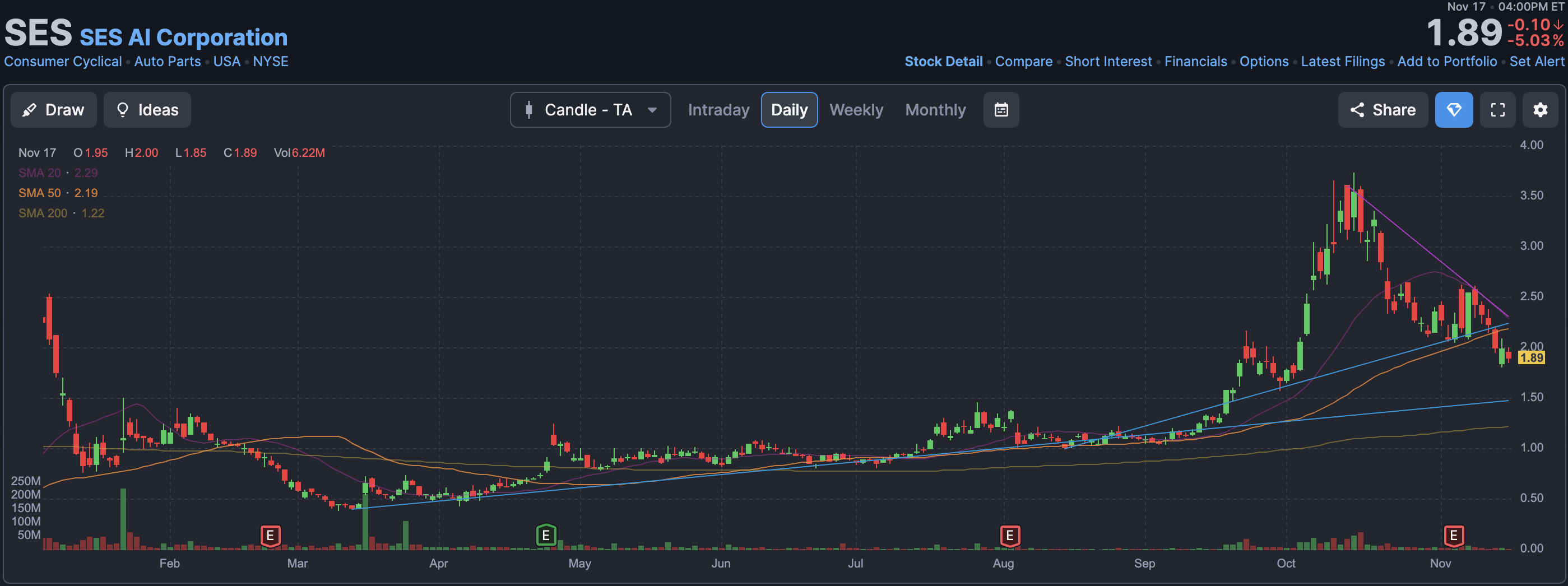Switch to the Intraday timeframe
This screenshot has width=1568, height=586.
point(718,110)
